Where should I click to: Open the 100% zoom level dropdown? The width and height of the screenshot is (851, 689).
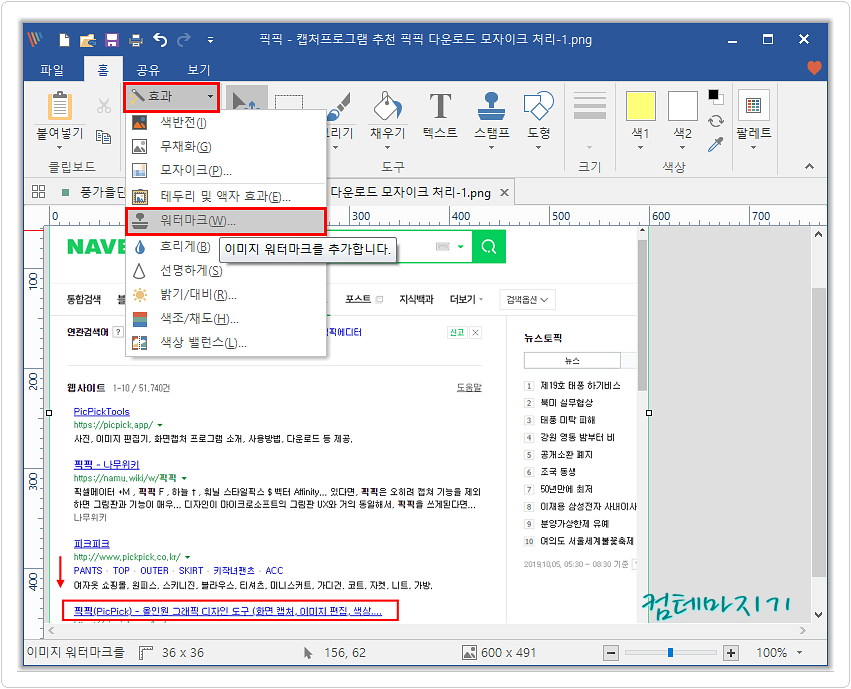click(799, 653)
